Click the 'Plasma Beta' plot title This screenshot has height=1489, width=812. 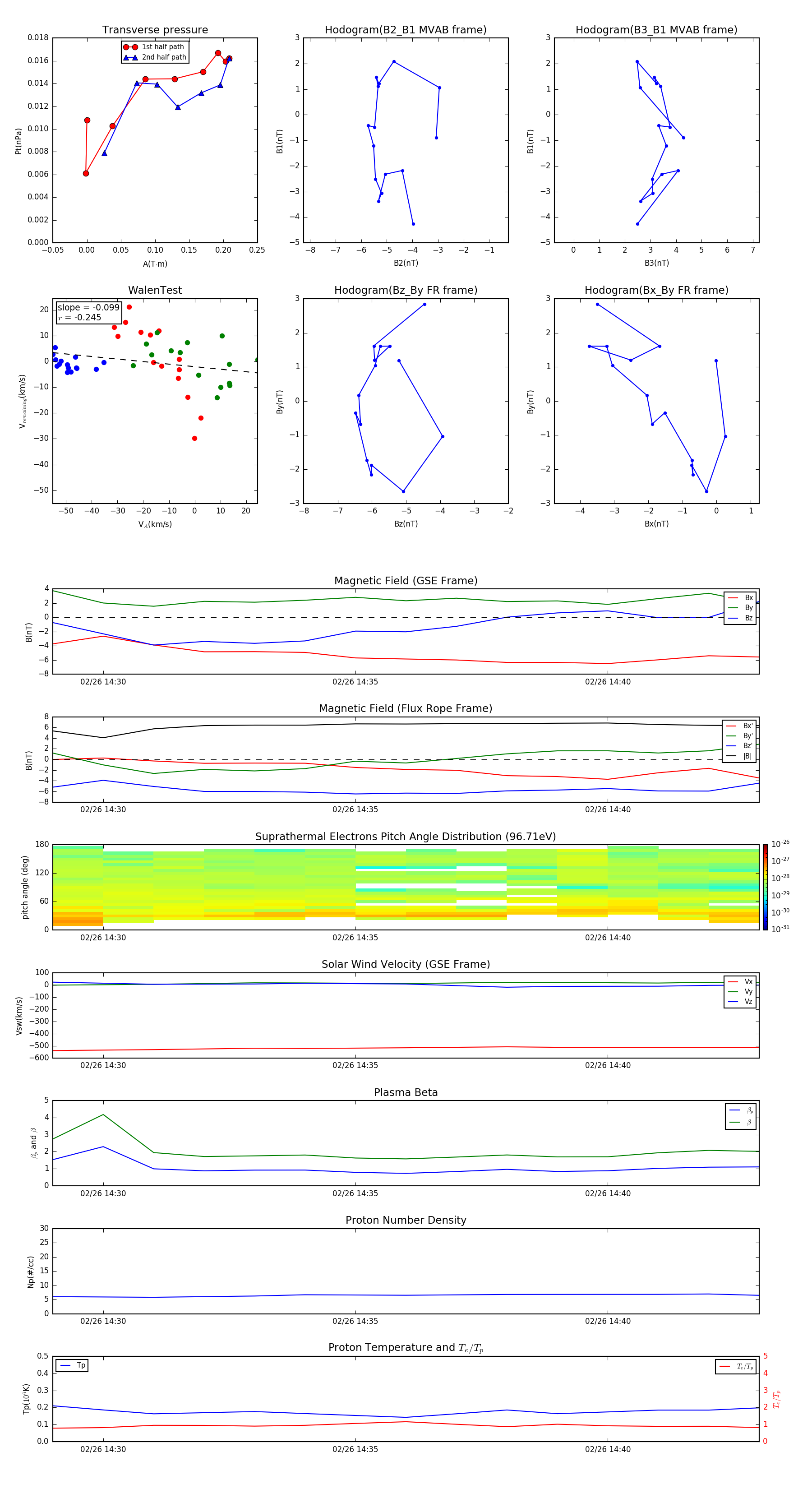[x=406, y=1093]
